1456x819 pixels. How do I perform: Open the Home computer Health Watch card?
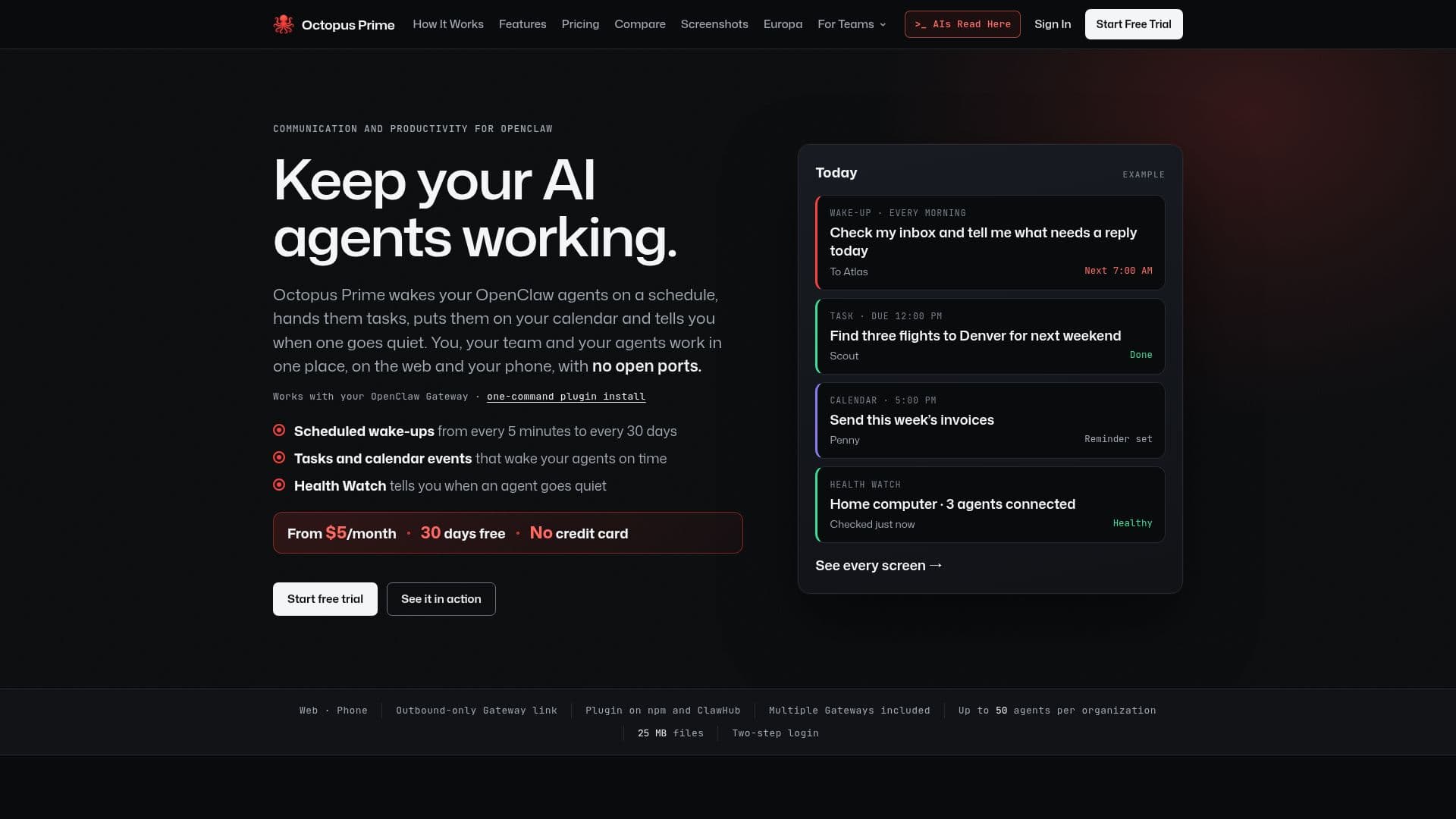click(x=990, y=504)
